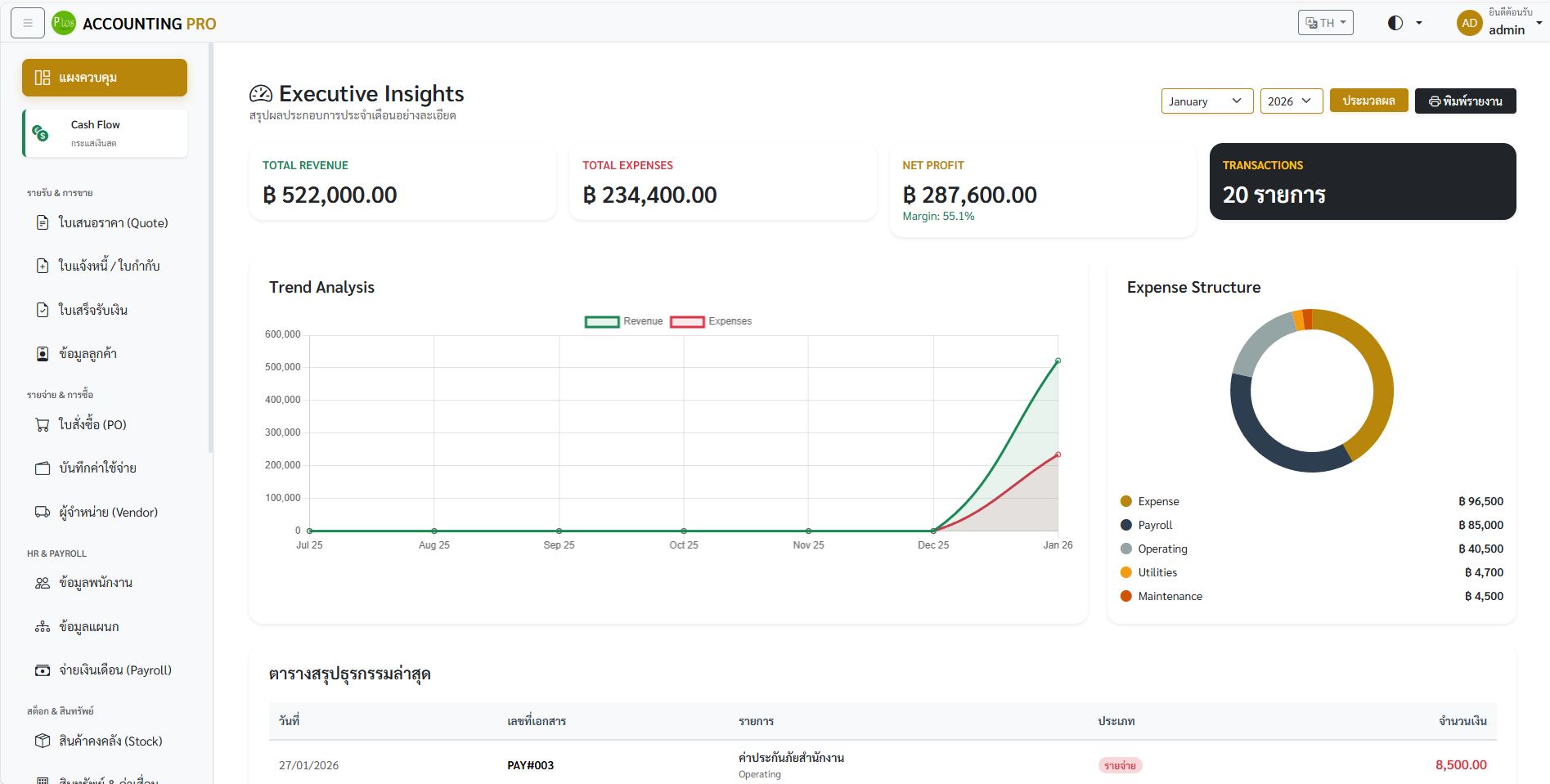
Task: Click the พิมพ์รายงาน print report button
Action: (1465, 101)
